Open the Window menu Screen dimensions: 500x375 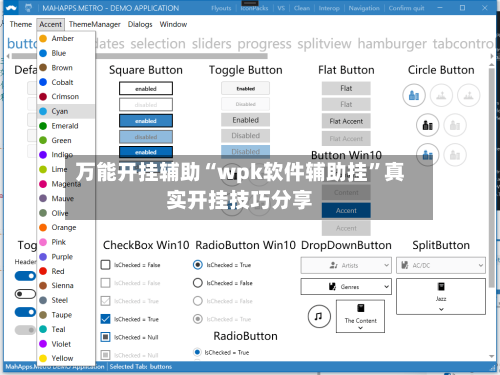[173, 24]
